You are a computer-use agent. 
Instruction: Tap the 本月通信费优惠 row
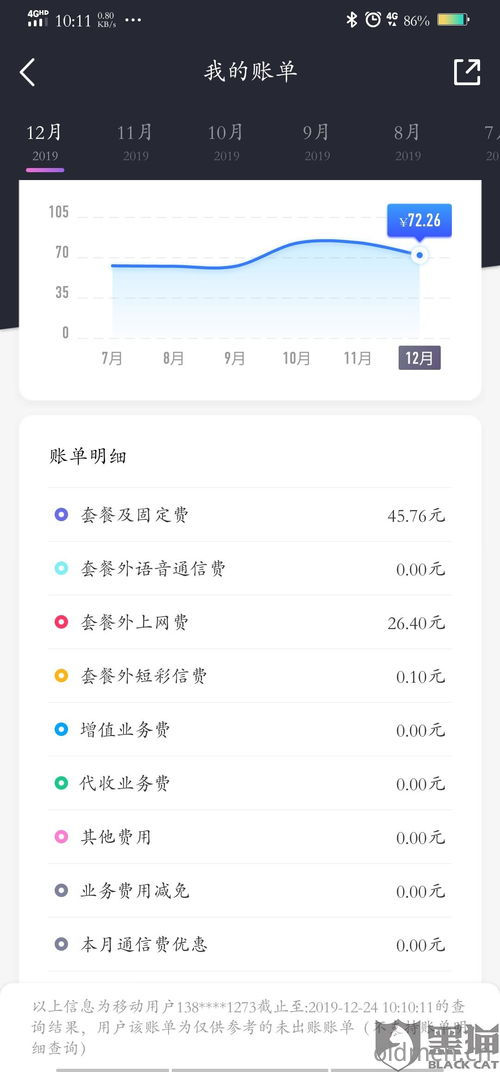pyautogui.click(x=250, y=945)
